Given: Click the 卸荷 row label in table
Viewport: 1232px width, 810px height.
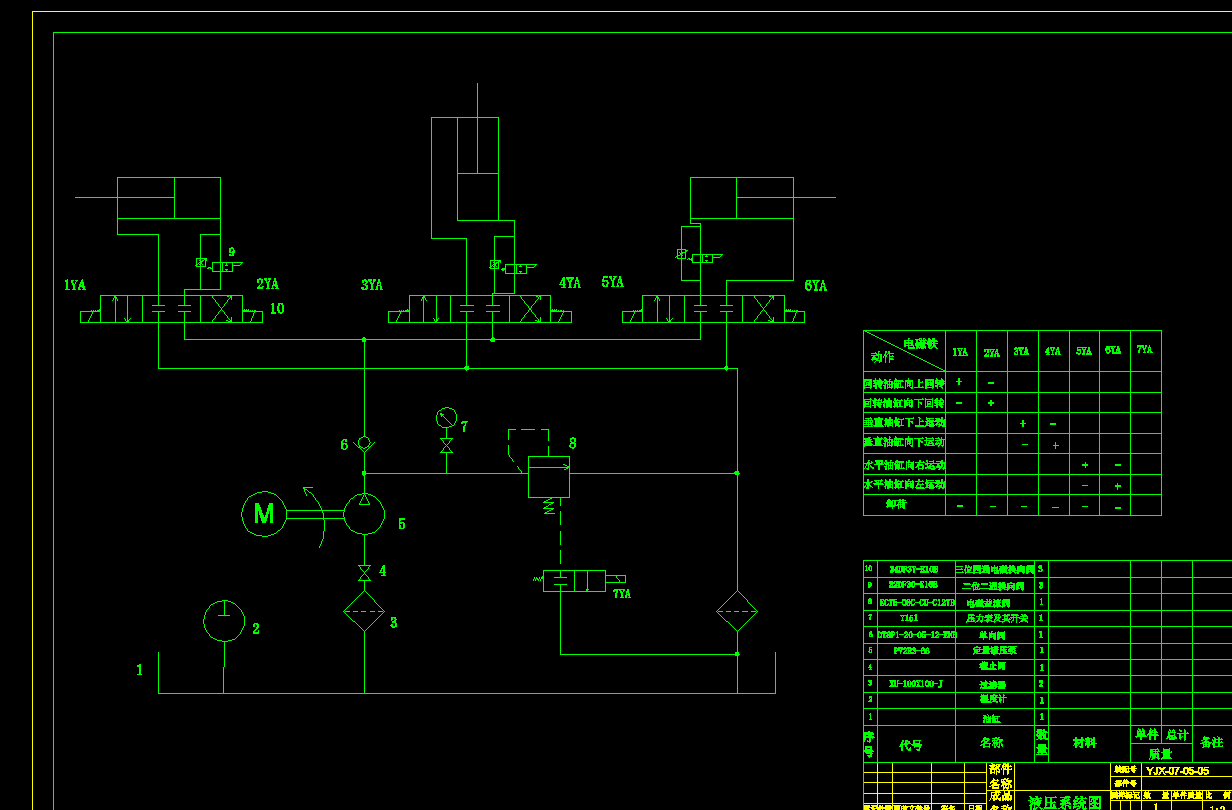Looking at the screenshot, I should click(x=896, y=504).
